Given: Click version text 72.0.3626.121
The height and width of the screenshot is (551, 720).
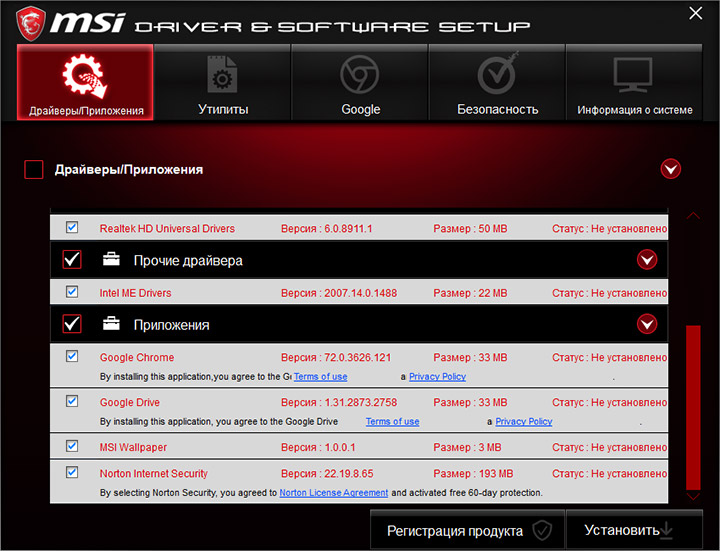Looking at the screenshot, I should pos(358,357).
